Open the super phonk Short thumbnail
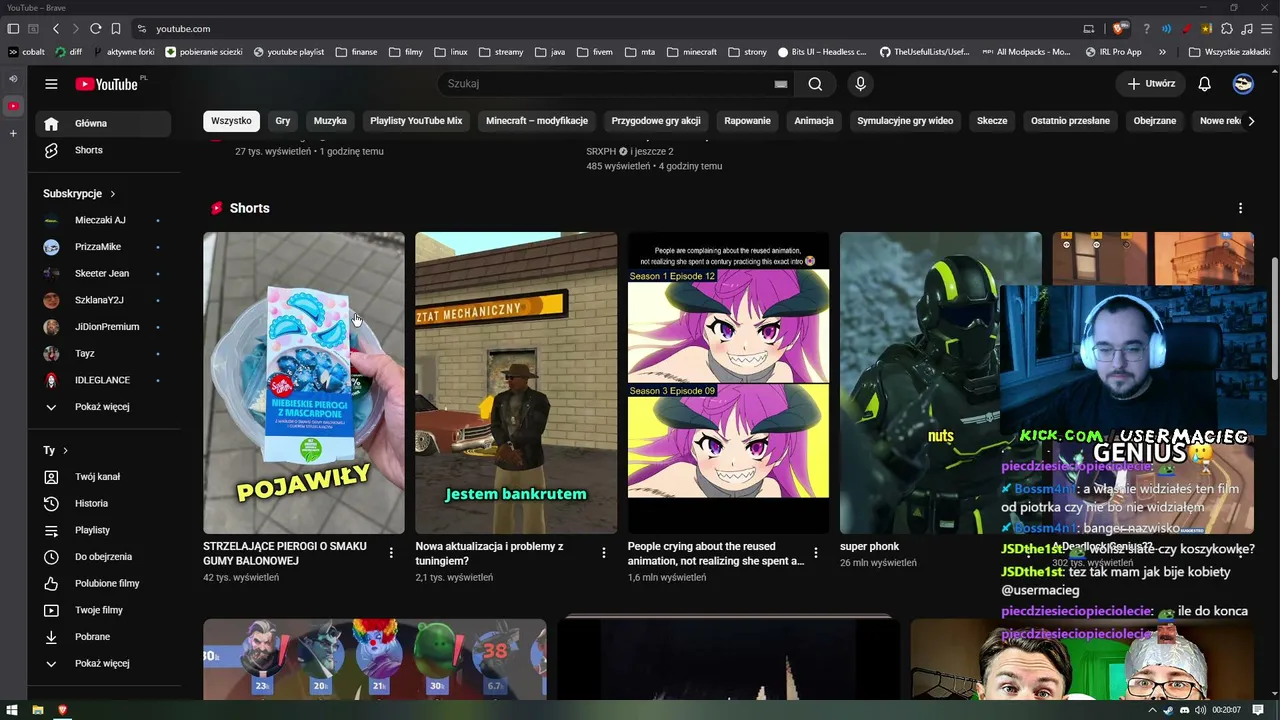This screenshot has width=1280, height=720. (x=940, y=383)
